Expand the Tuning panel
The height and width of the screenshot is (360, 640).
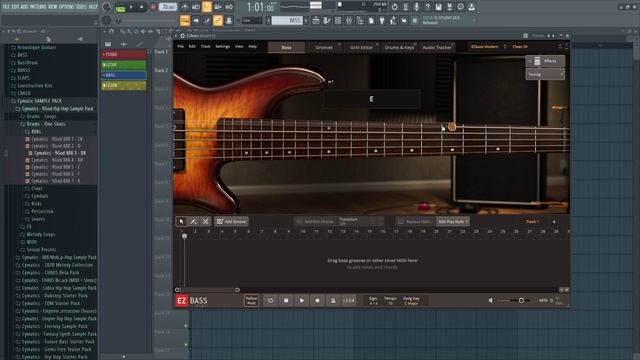(545, 74)
